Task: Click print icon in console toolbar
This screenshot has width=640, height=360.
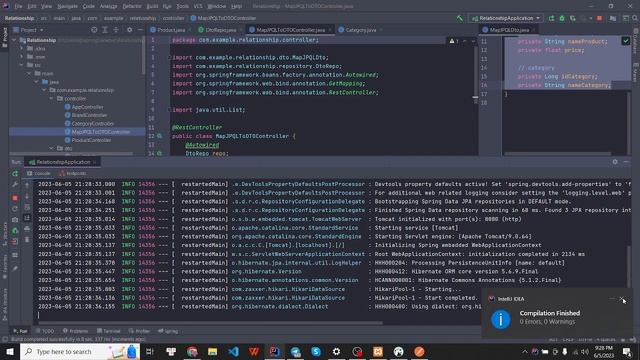Action: point(27,229)
